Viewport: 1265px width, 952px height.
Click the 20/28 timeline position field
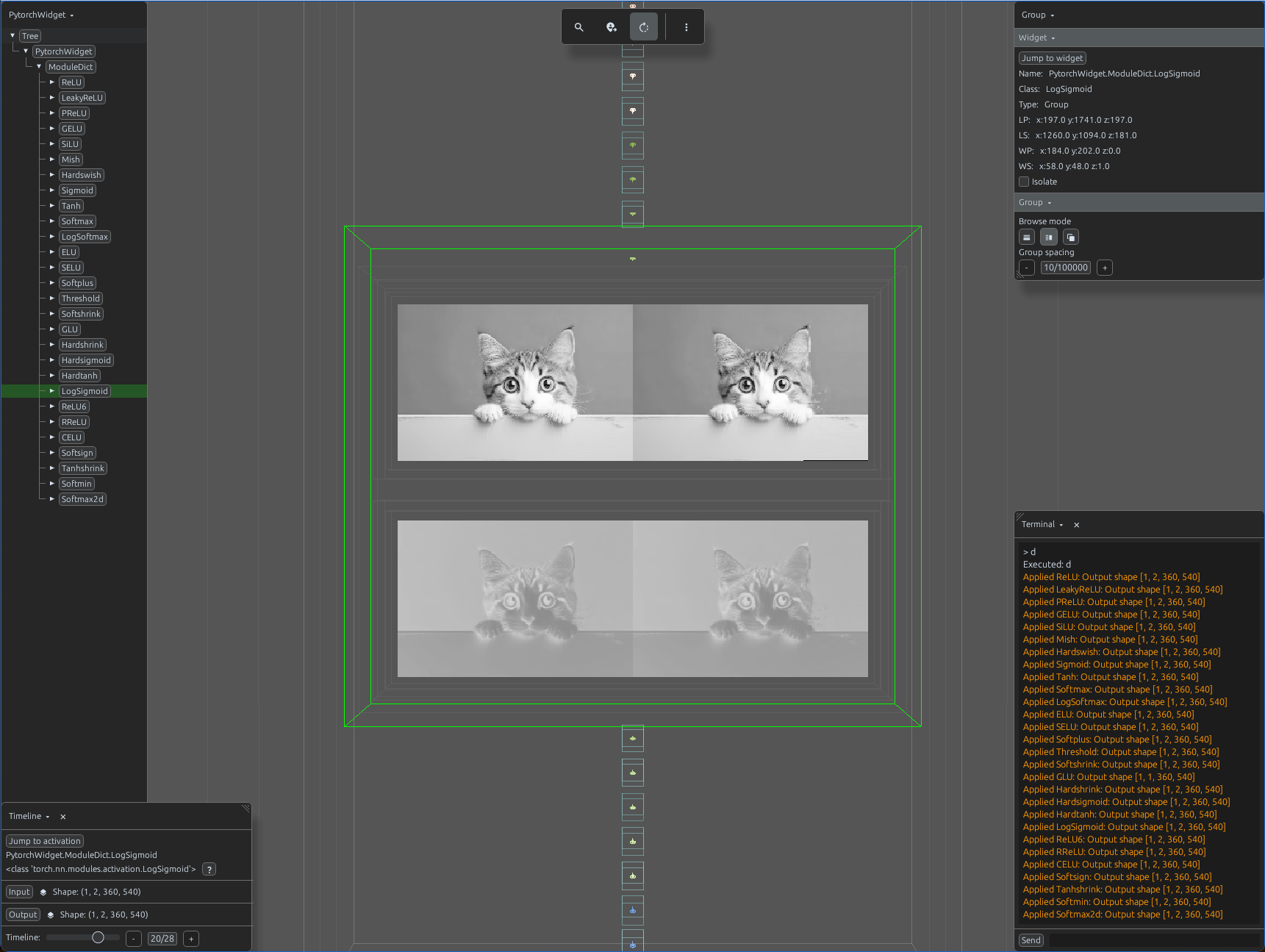tap(162, 939)
